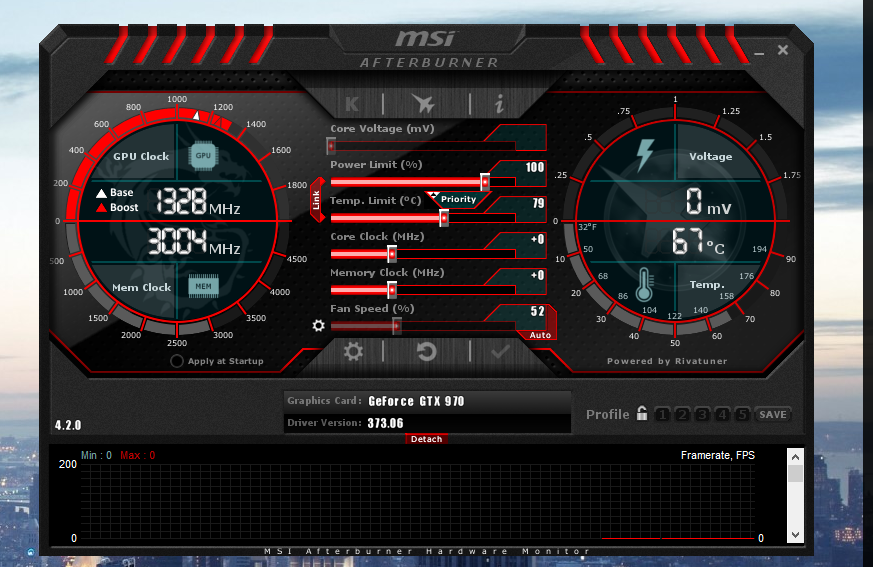Select profile slot 5
873x567 pixels.
coord(742,414)
